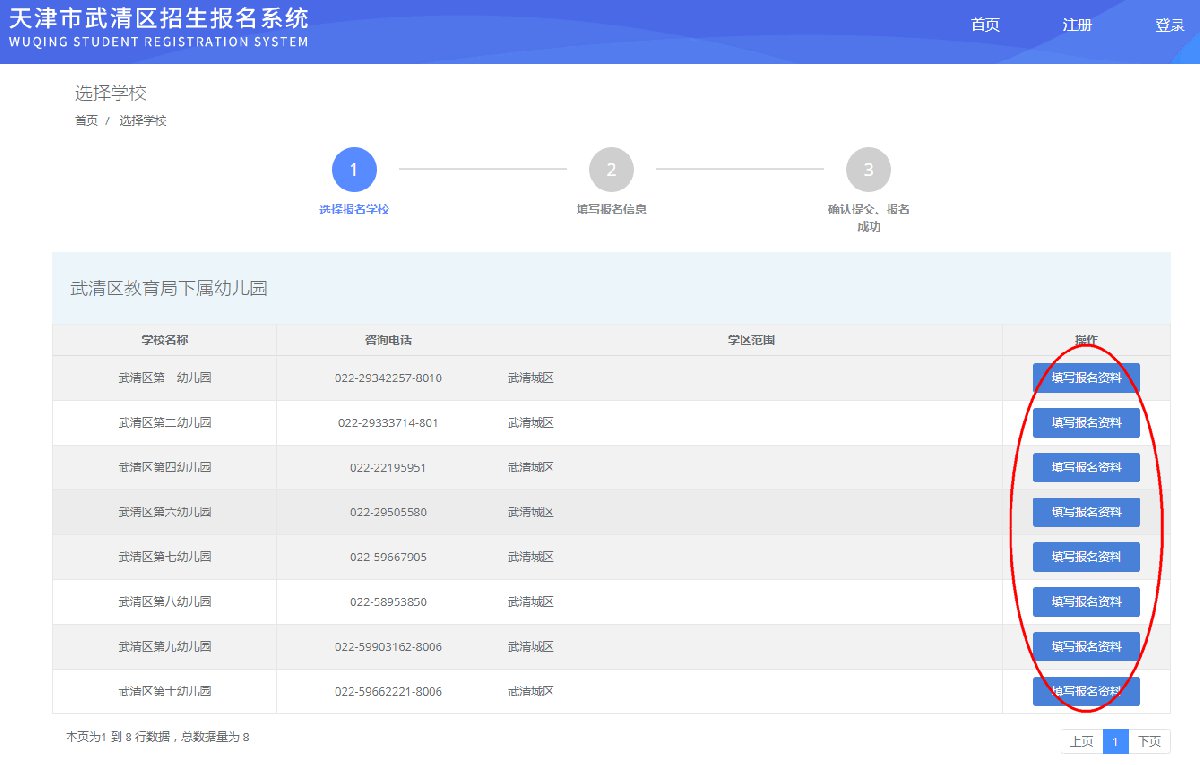This screenshot has width=1200, height=765.
Task: Go to the 注册 registration page
Action: coord(1077,25)
